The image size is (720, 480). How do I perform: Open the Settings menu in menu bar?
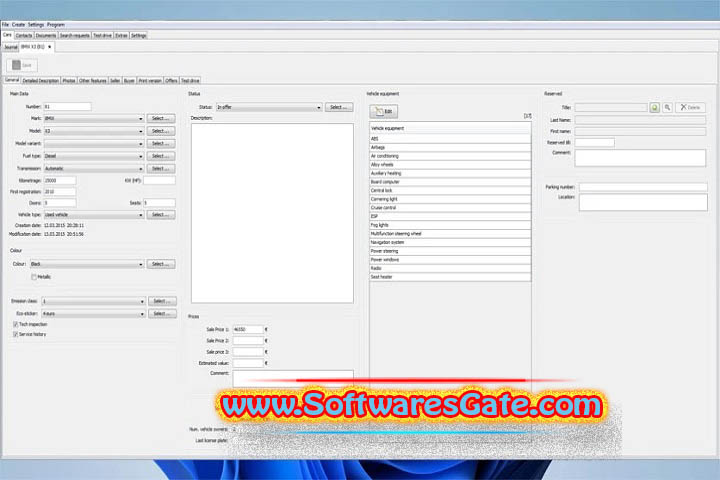(x=36, y=24)
